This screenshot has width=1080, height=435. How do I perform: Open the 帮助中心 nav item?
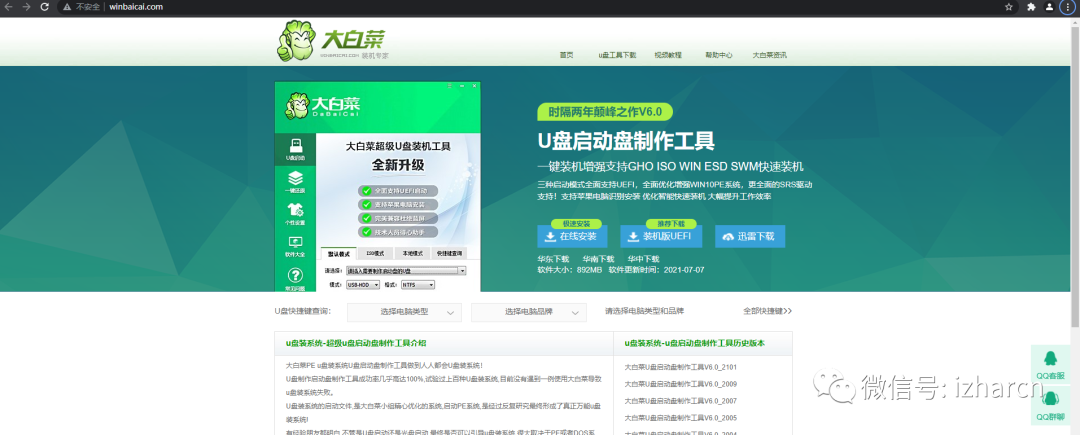[718, 54]
